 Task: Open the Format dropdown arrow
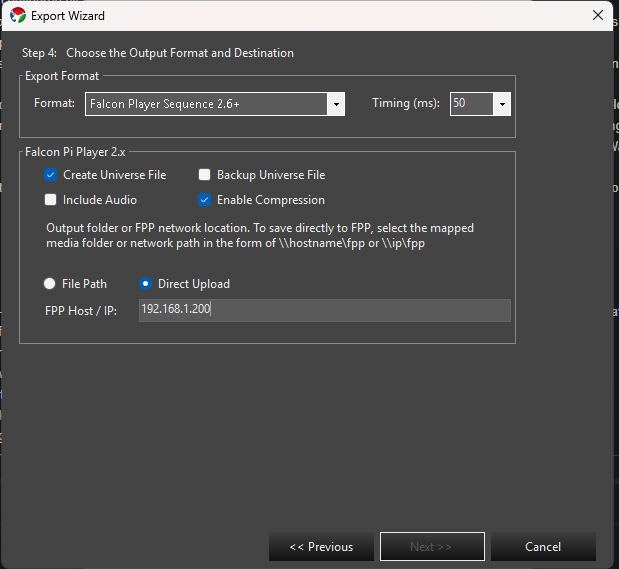pos(336,104)
